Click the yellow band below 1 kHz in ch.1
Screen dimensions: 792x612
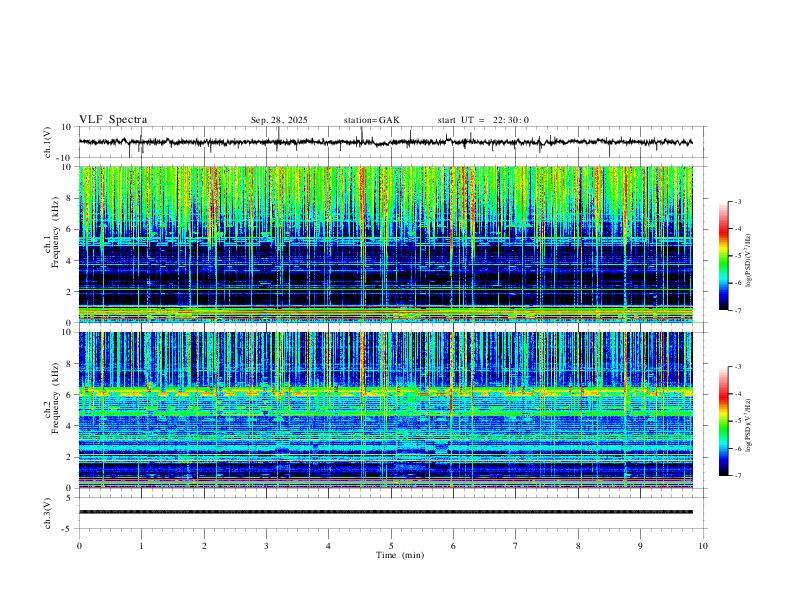point(385,312)
